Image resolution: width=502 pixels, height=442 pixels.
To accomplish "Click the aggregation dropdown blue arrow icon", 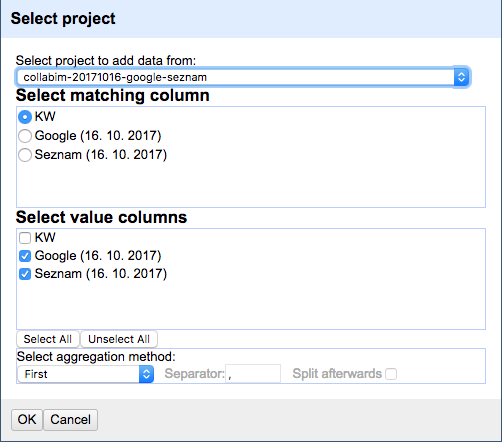I will click(146, 374).
